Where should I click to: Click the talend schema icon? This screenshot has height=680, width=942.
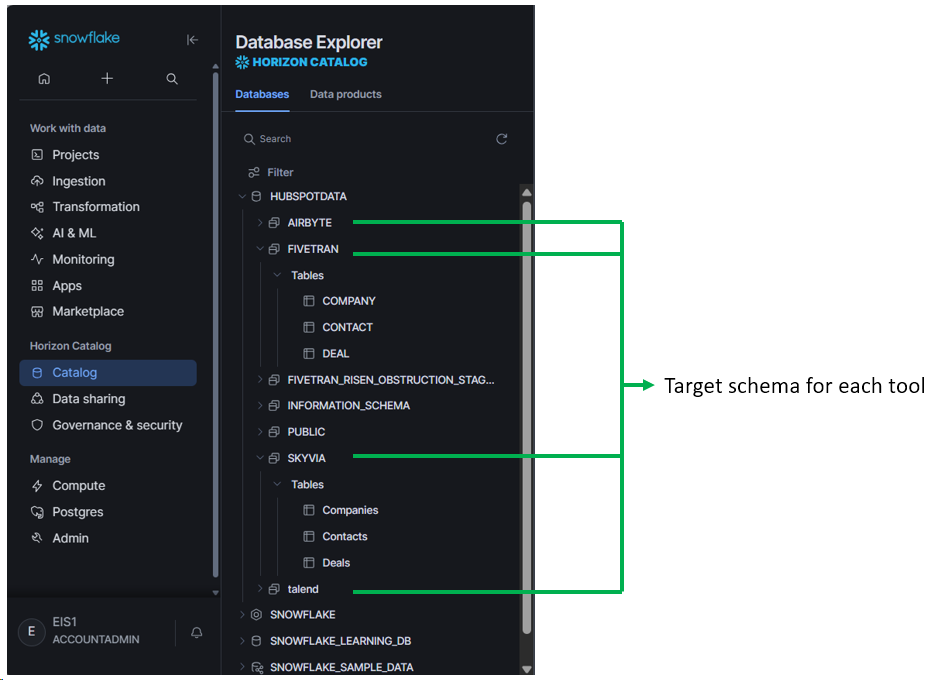[x=274, y=589]
